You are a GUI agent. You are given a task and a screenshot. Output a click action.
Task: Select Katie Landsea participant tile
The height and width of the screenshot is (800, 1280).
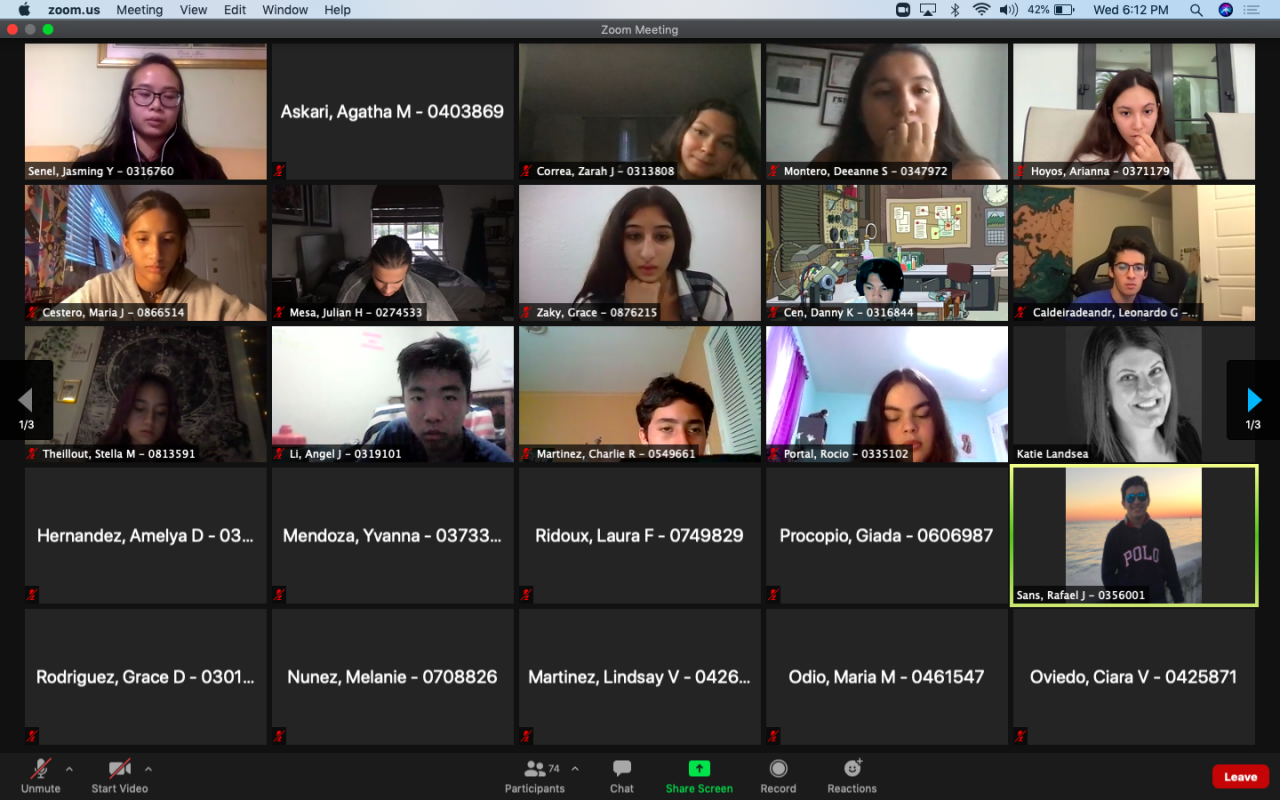click(x=1134, y=394)
